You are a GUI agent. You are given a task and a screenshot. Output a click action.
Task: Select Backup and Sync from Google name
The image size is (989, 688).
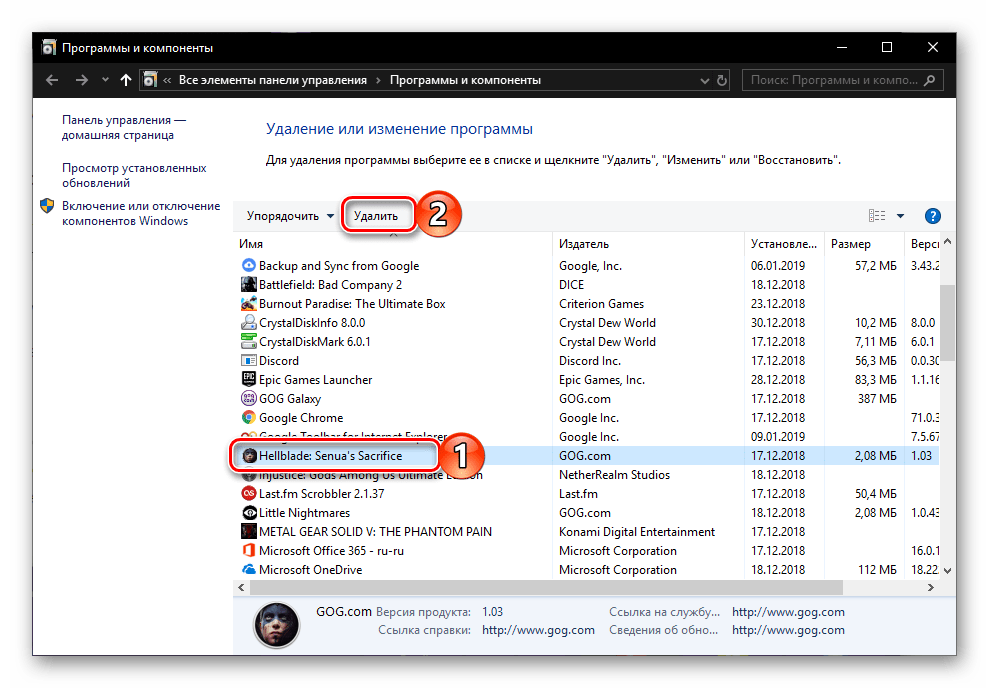pyautogui.click(x=339, y=266)
